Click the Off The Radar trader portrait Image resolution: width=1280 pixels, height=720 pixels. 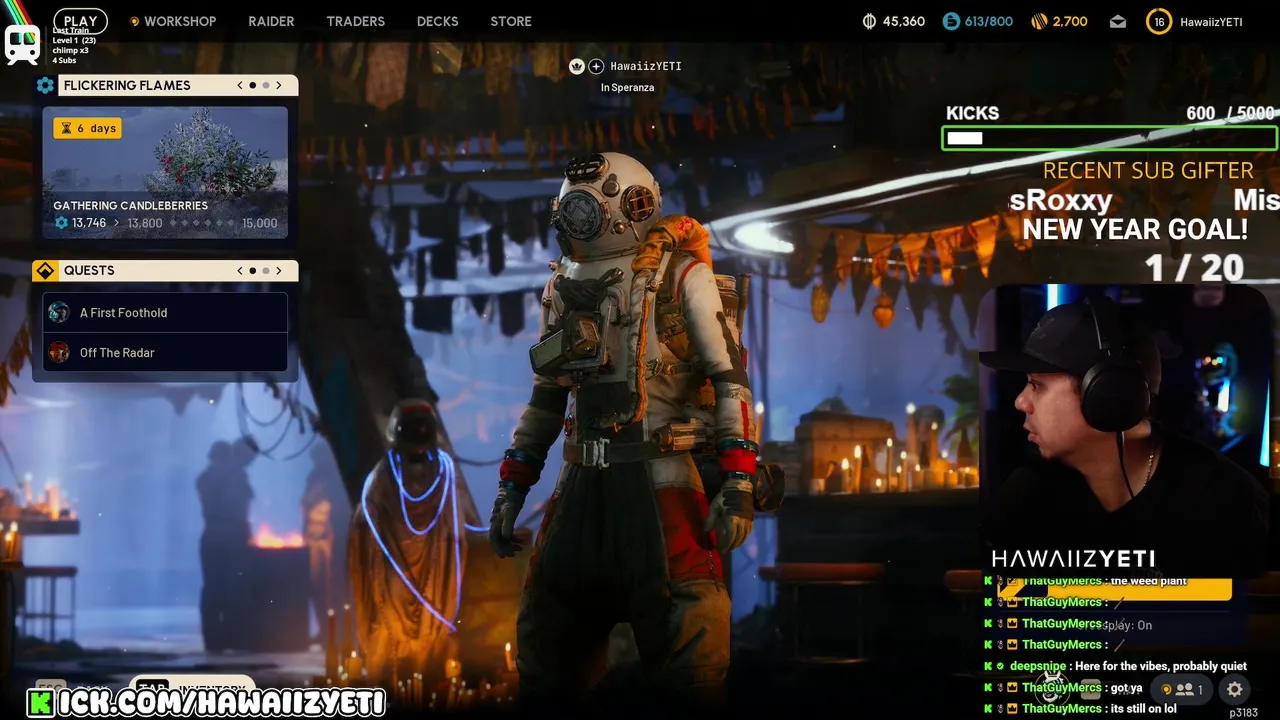pos(59,352)
